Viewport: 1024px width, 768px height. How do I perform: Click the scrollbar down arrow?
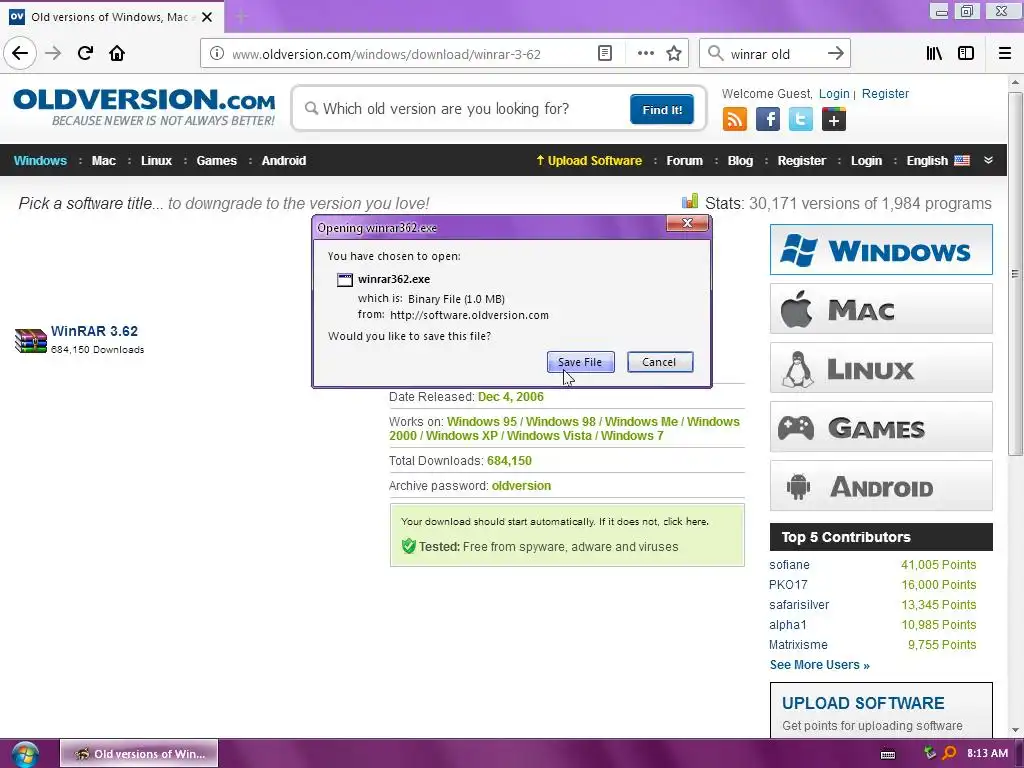click(x=1014, y=729)
